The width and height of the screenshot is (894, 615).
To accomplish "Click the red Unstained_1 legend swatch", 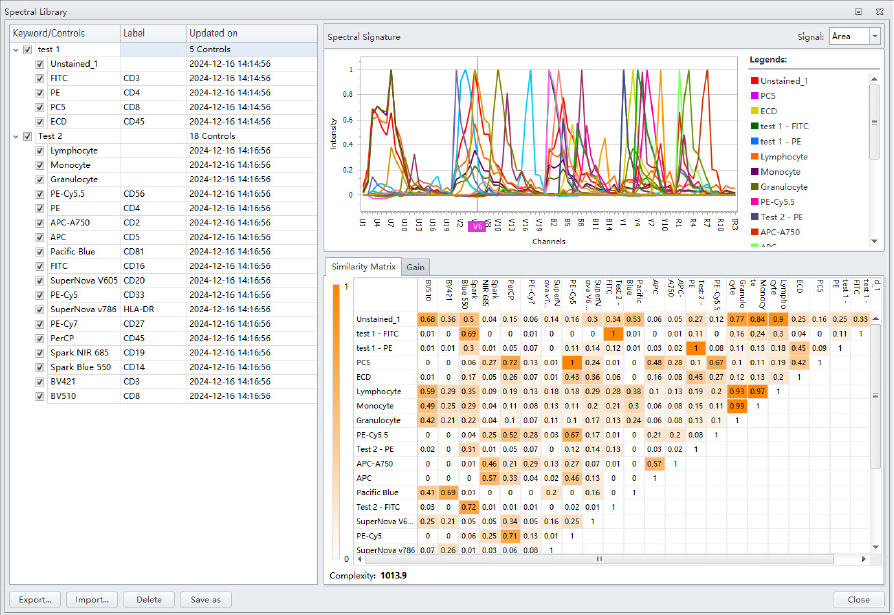I will (754, 81).
